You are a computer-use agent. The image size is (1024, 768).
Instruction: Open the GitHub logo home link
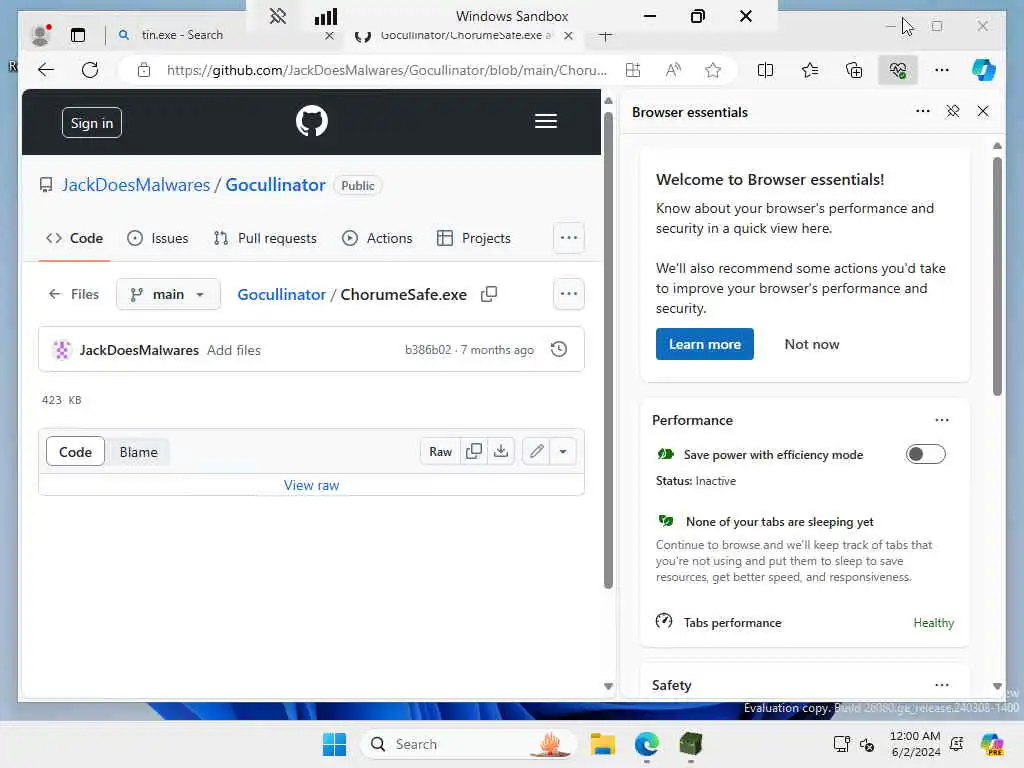pos(312,121)
